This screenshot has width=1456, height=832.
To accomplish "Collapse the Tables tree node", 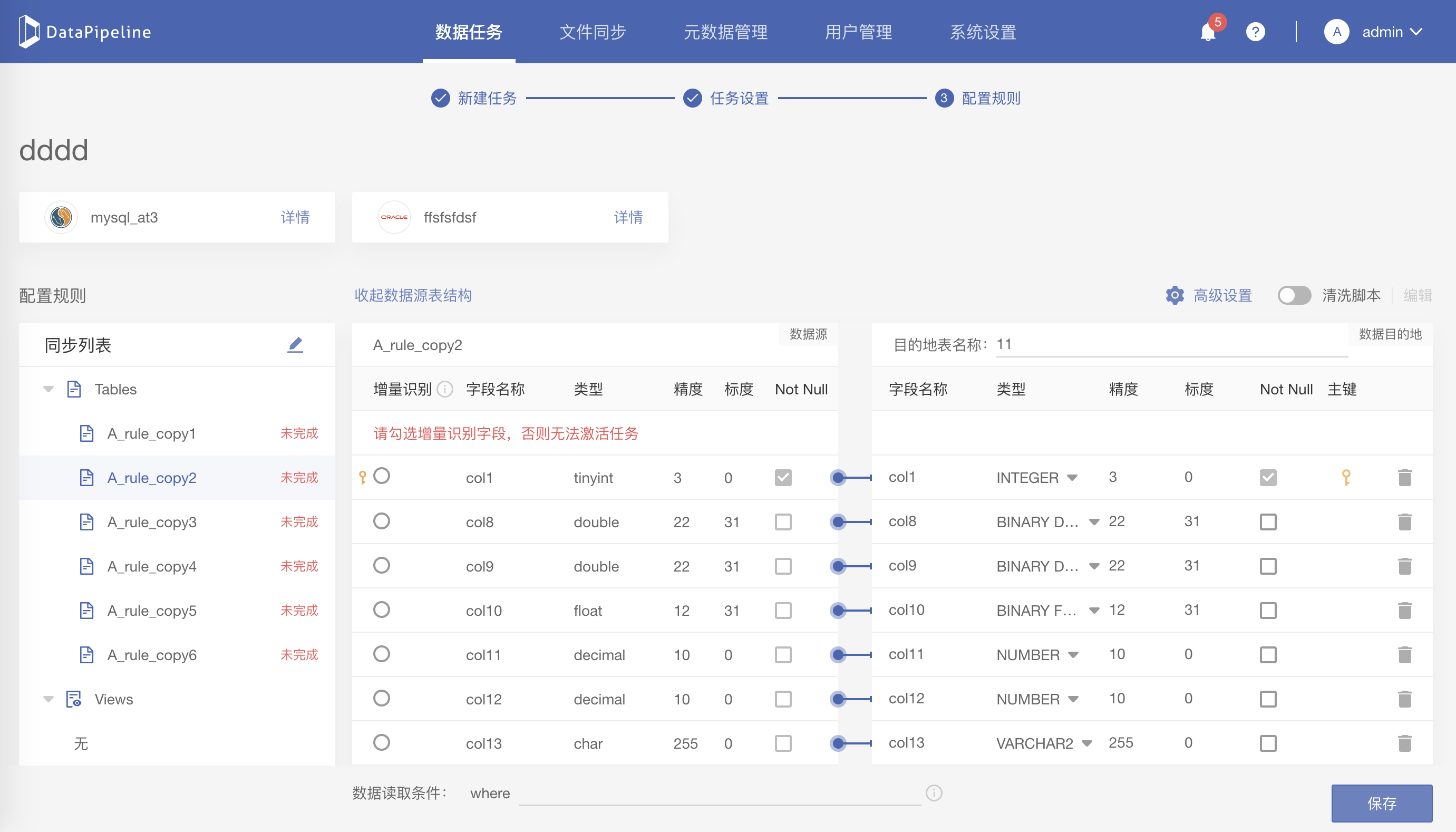I will click(48, 389).
